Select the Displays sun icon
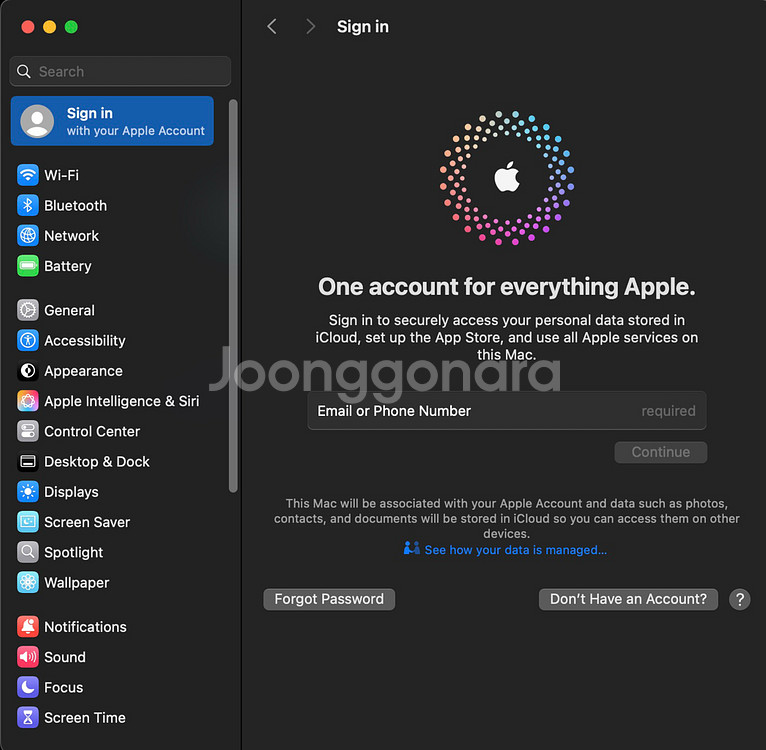 click(x=28, y=492)
